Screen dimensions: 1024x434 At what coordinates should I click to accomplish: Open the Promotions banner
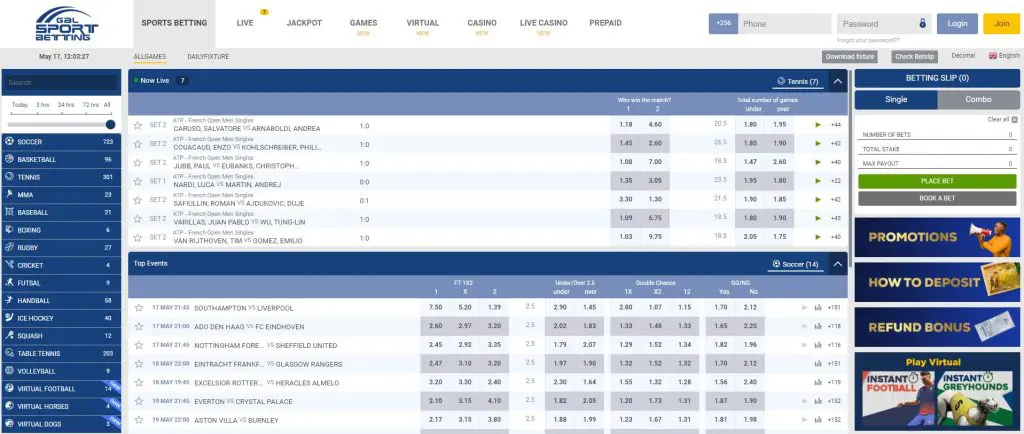(937, 238)
